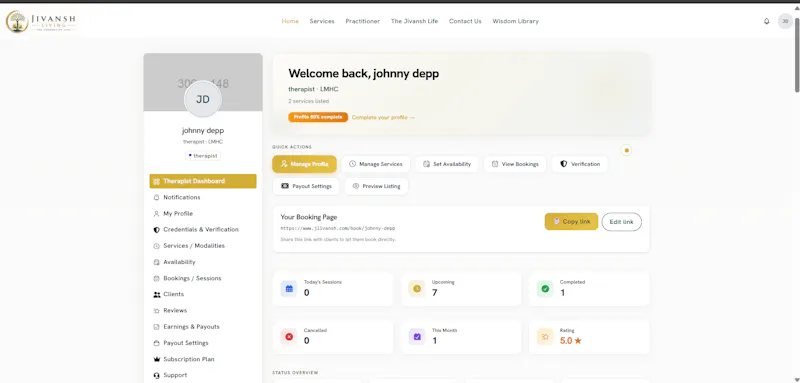Click the Set Availability quick action
Viewport: 800px width, 383px height.
pos(447,164)
